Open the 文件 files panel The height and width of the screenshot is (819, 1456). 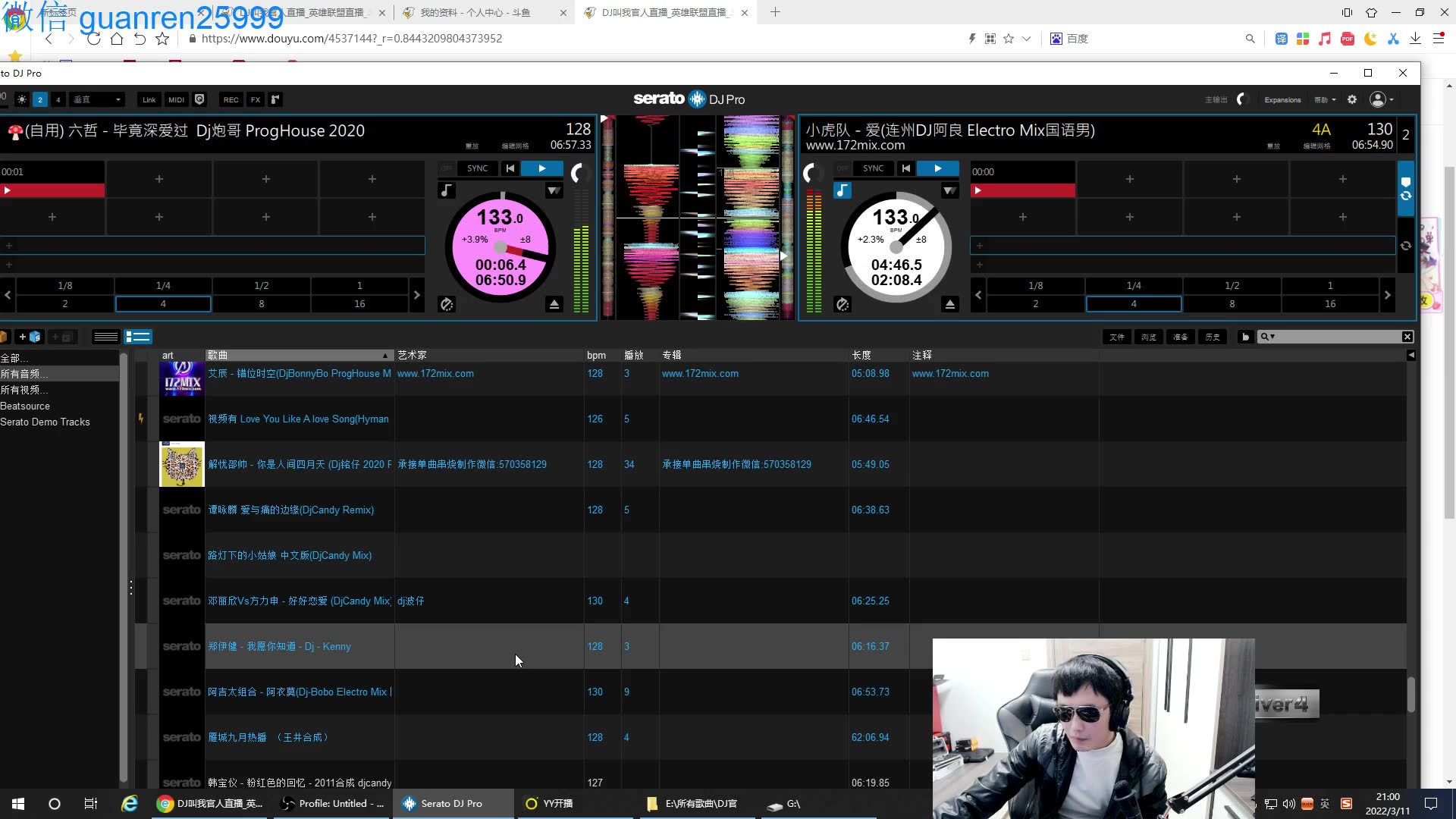1117,337
